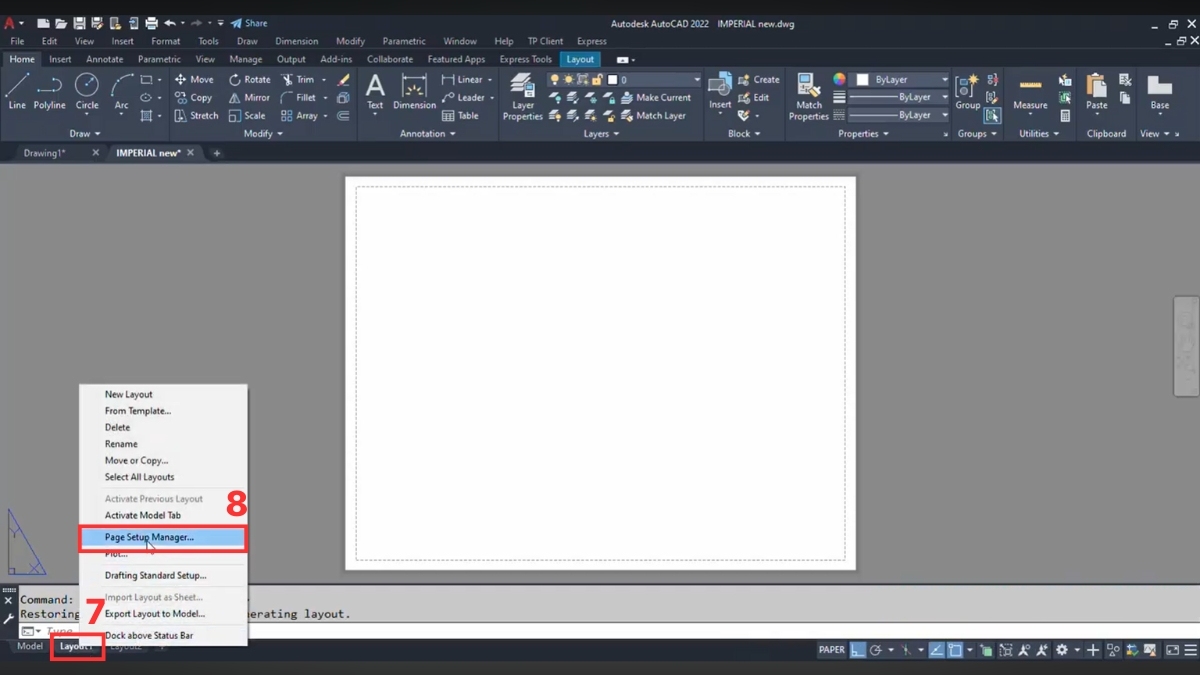The width and height of the screenshot is (1200, 675).
Task: Click the Rotate tool
Action: pyautogui.click(x=249, y=79)
